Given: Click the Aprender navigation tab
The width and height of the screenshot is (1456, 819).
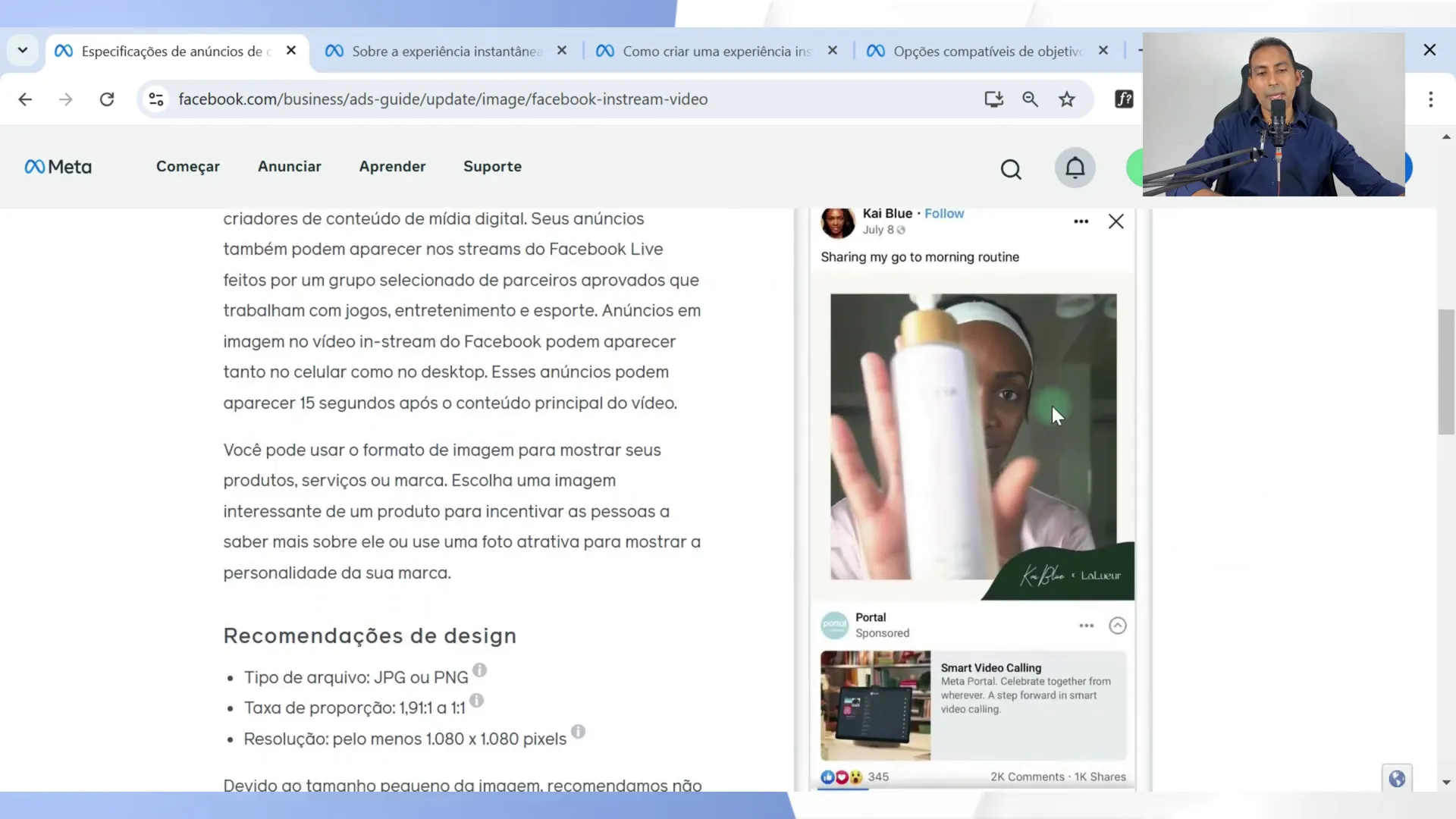Looking at the screenshot, I should tap(392, 166).
